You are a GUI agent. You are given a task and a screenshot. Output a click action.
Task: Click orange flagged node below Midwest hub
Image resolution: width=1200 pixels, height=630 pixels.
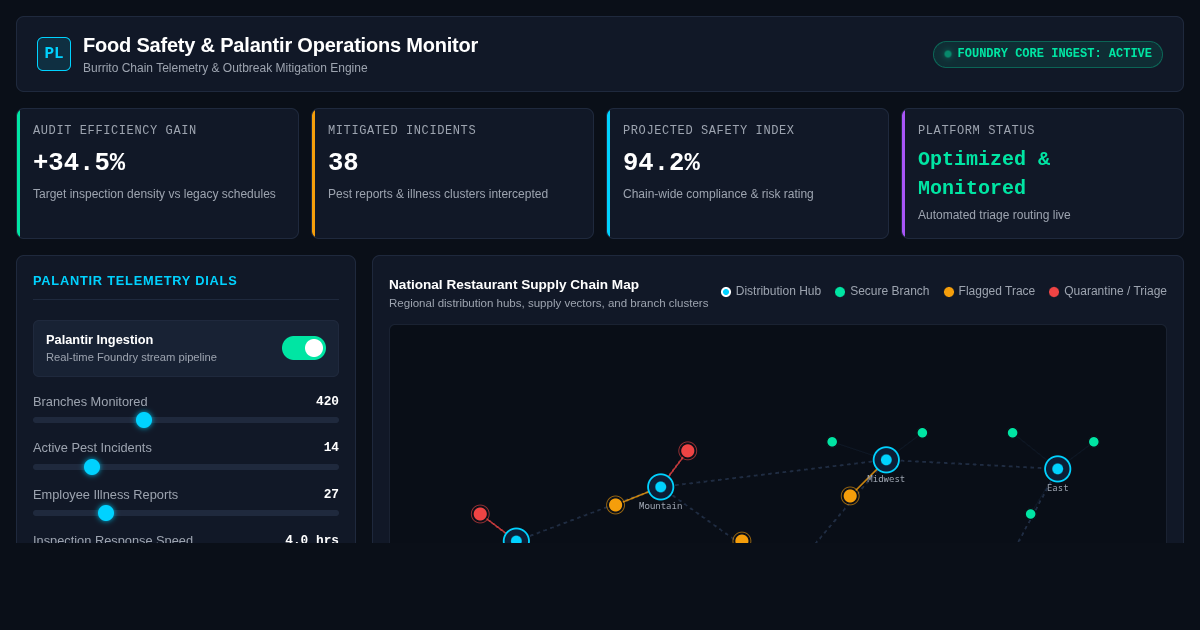tap(850, 496)
